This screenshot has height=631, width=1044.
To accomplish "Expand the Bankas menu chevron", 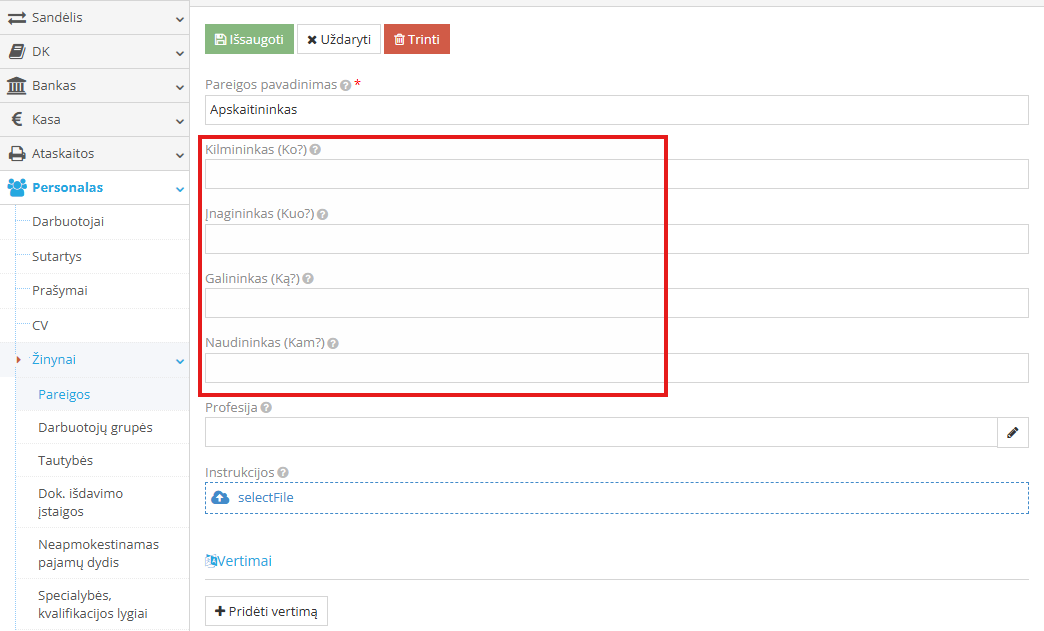I will tap(180, 87).
